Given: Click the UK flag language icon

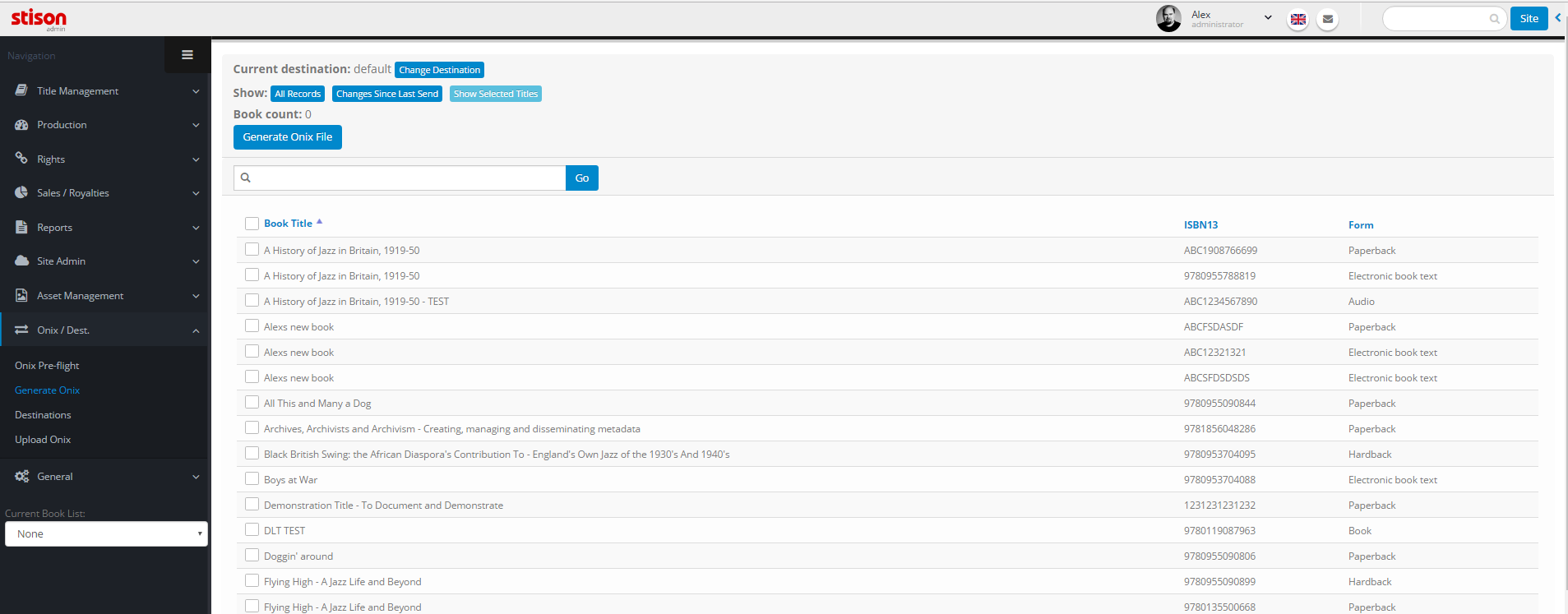Looking at the screenshot, I should [x=1297, y=19].
